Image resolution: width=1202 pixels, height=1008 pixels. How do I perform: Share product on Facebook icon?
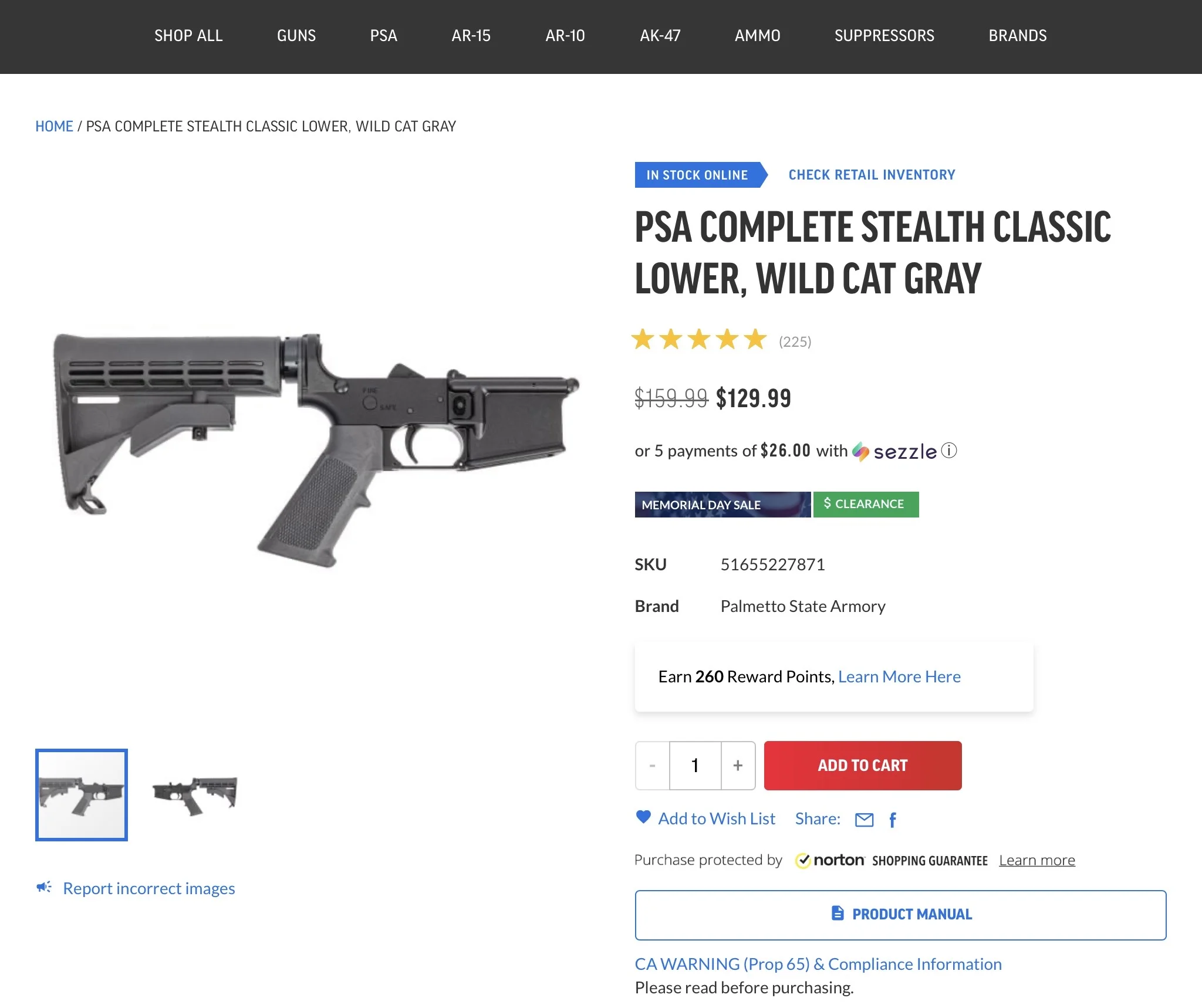893,820
